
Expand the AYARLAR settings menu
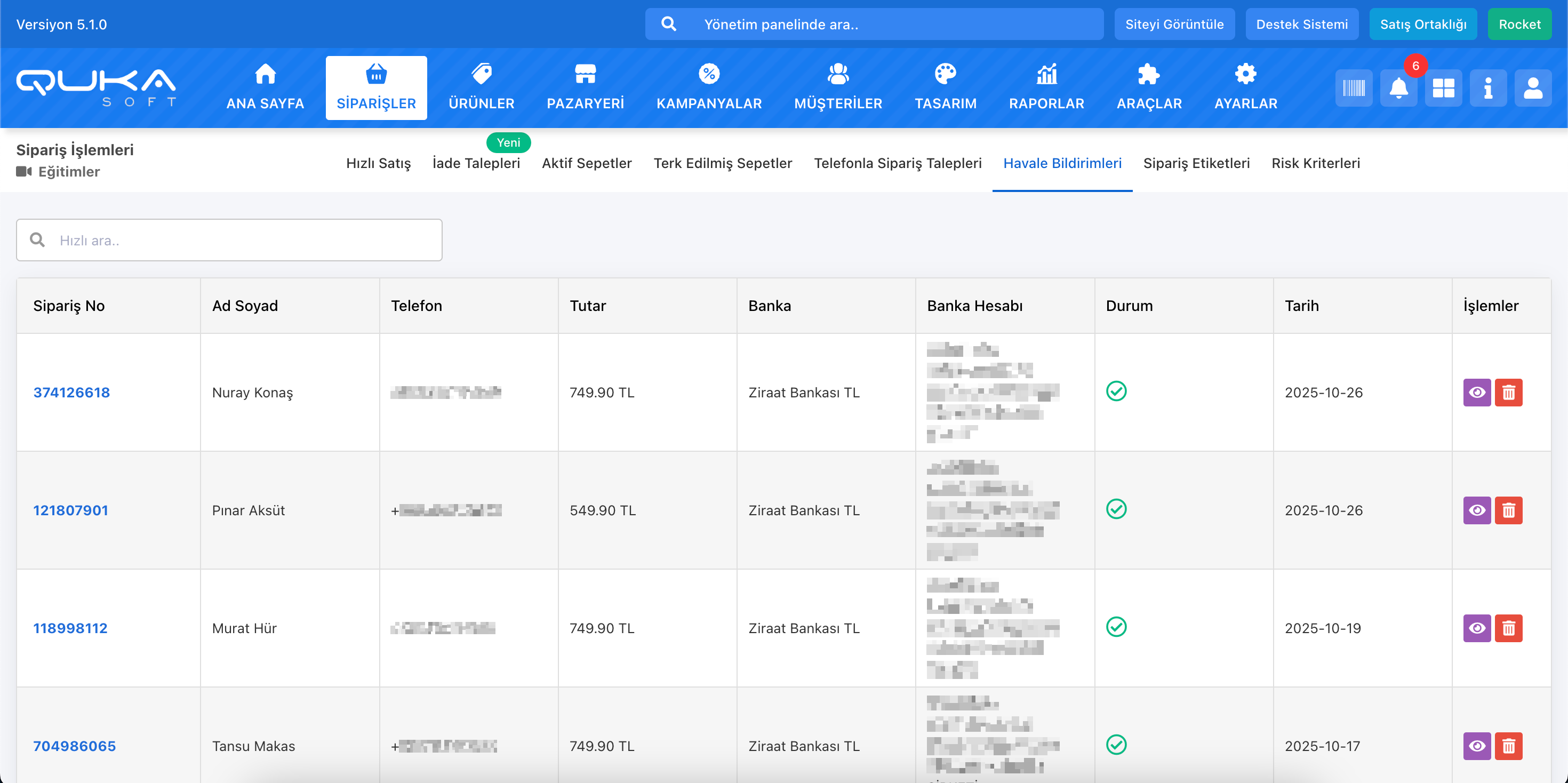pos(1245,89)
